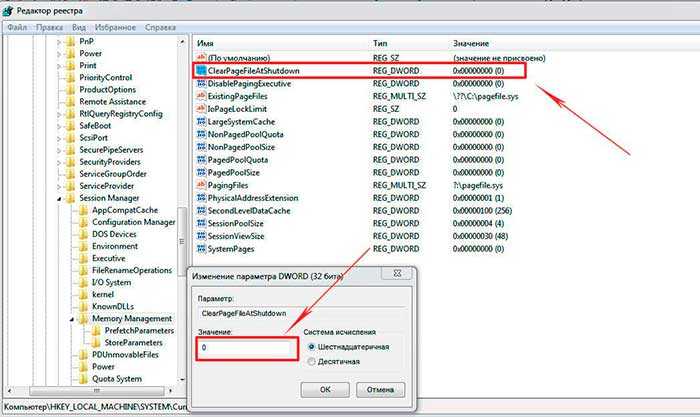Image resolution: width=700 pixels, height=417 pixels.
Task: Expand the ServiceProvider tree node
Action: (59, 187)
